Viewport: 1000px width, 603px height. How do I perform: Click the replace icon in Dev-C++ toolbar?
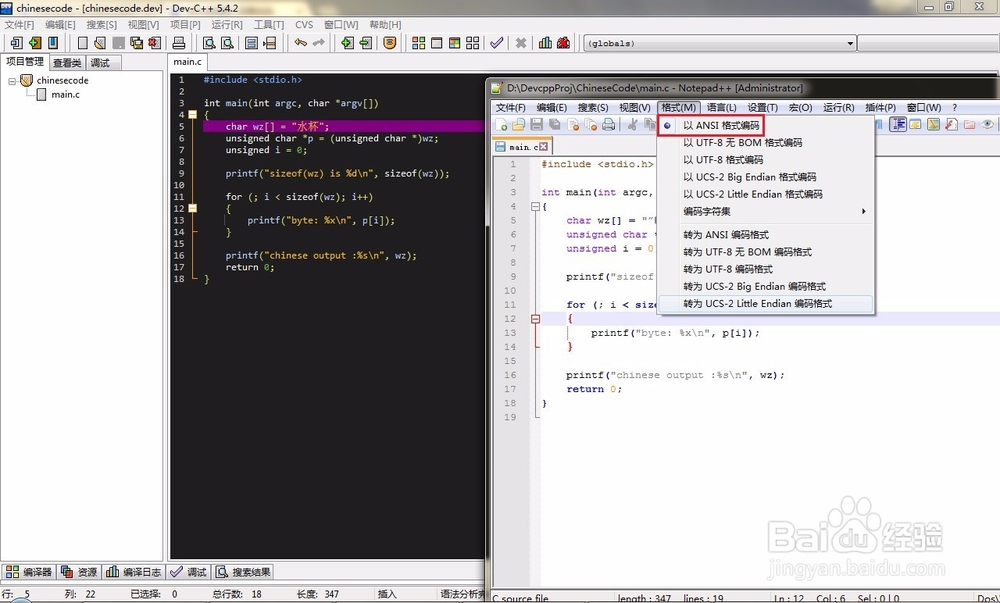coord(227,43)
